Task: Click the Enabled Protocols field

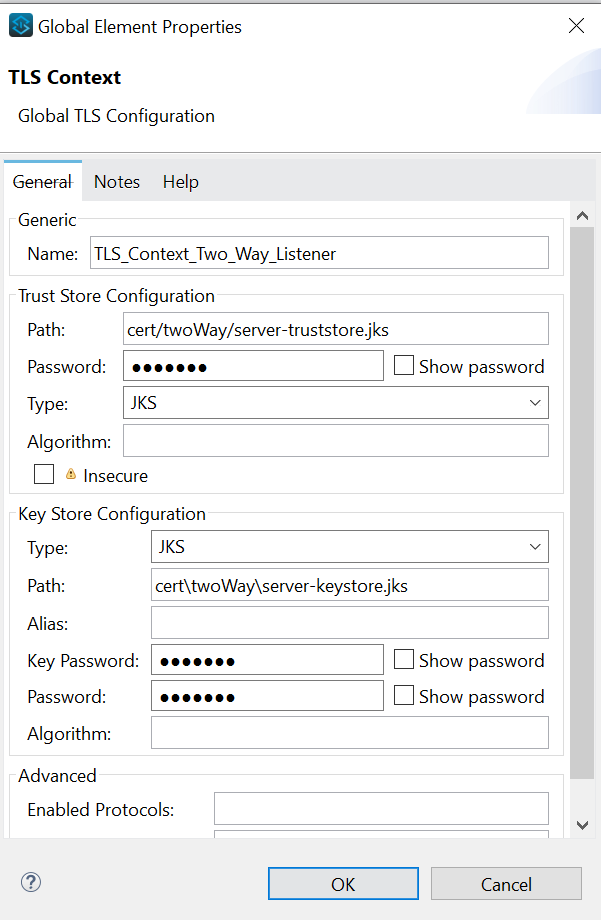Action: 381,809
